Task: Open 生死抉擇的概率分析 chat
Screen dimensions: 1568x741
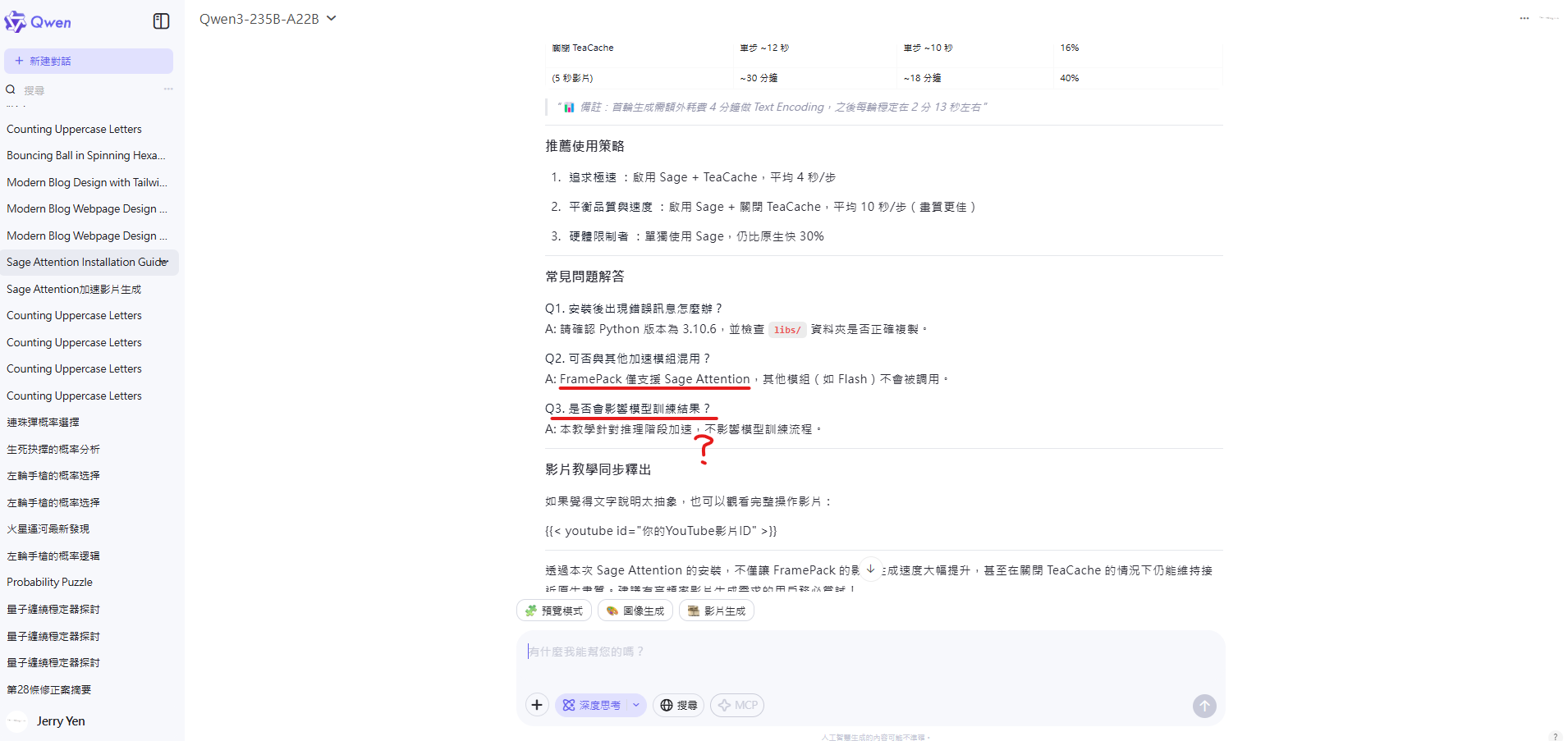Action: point(53,449)
